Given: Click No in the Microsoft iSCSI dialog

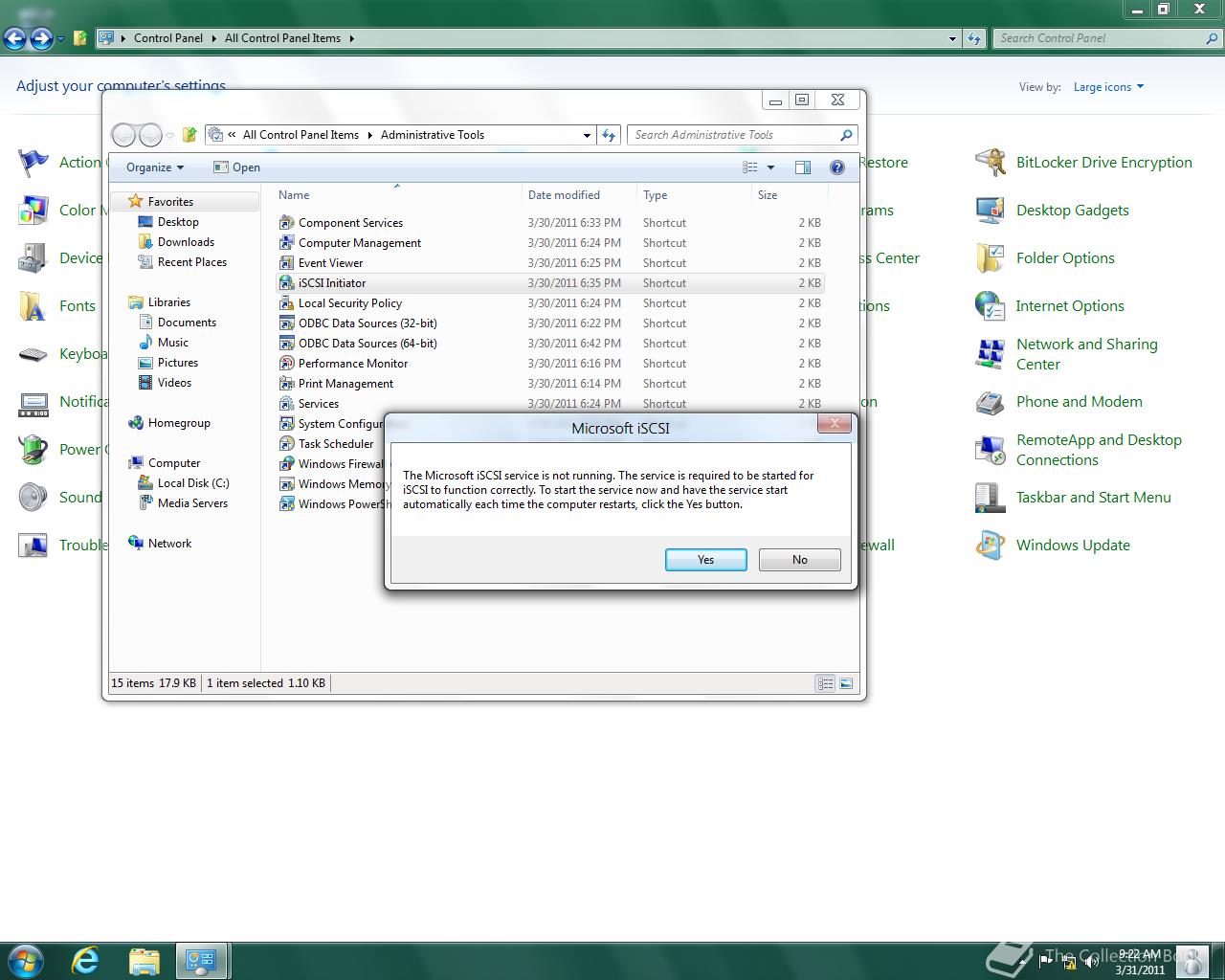Looking at the screenshot, I should tap(799, 560).
